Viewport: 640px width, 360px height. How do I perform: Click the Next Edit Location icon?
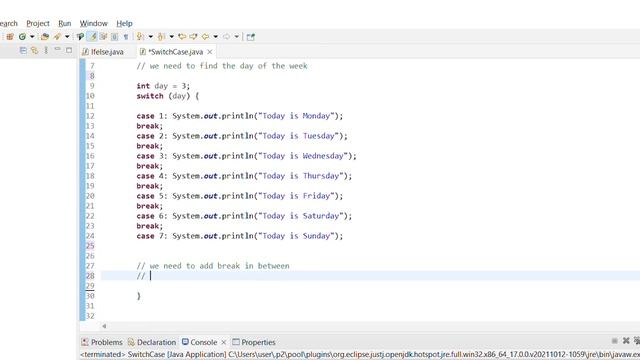(193, 37)
